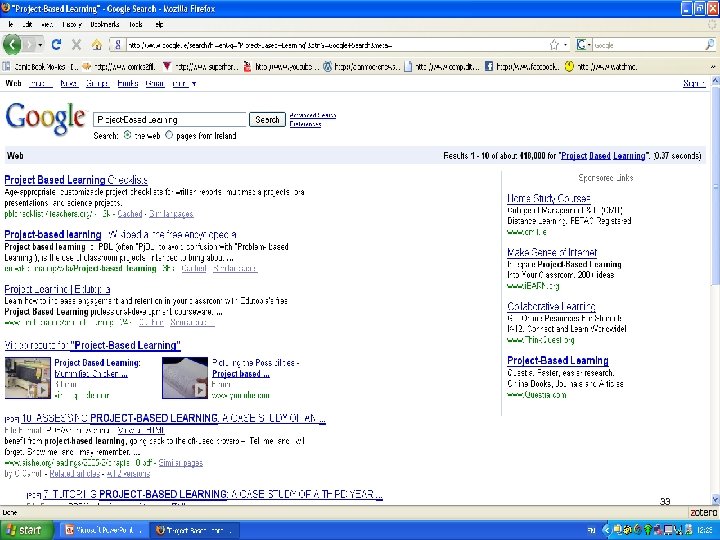Open Make Sense of Internet sponsored link
This screenshot has width=720, height=540.
point(552,252)
